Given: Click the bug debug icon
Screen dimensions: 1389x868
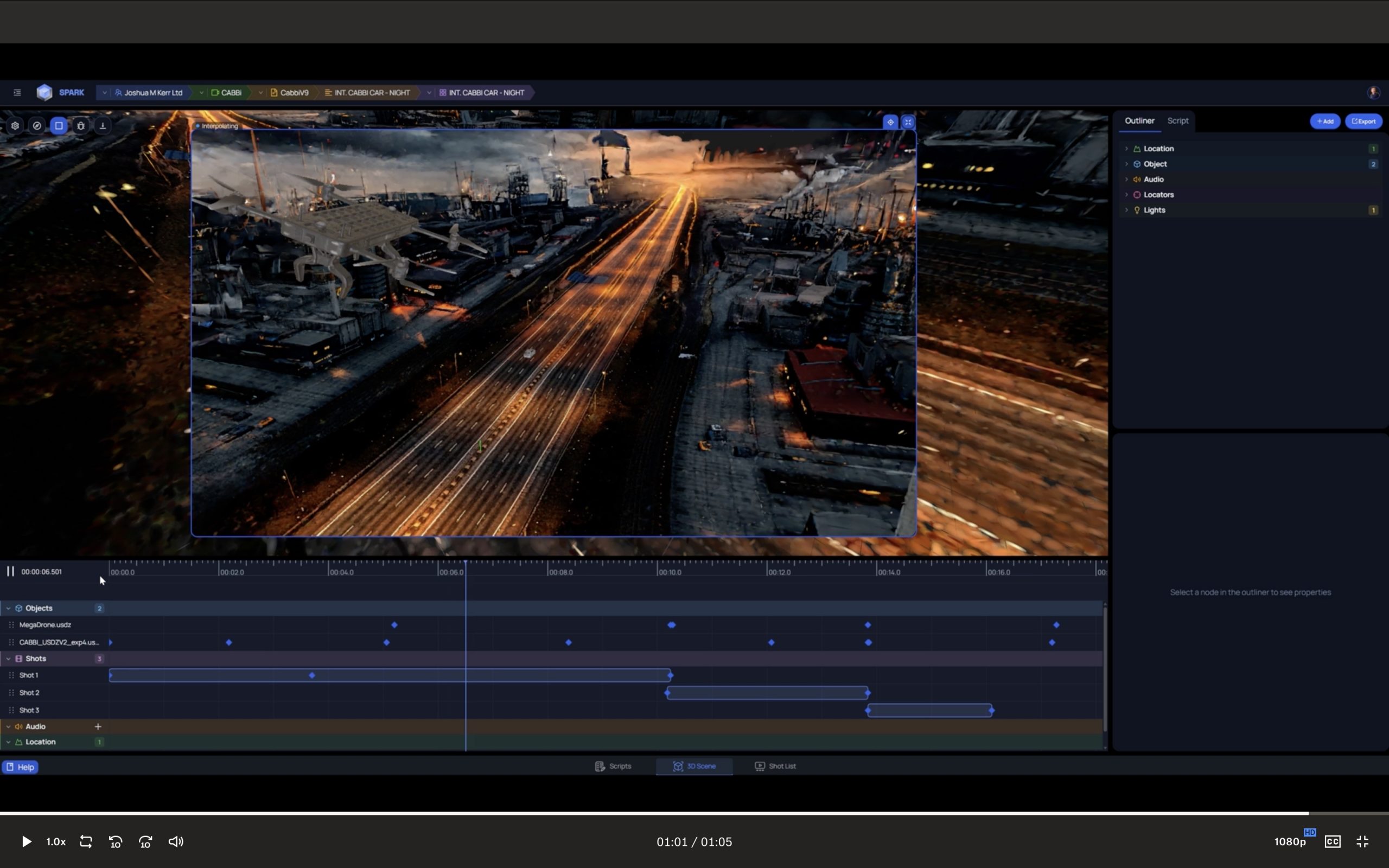Looking at the screenshot, I should (x=81, y=126).
